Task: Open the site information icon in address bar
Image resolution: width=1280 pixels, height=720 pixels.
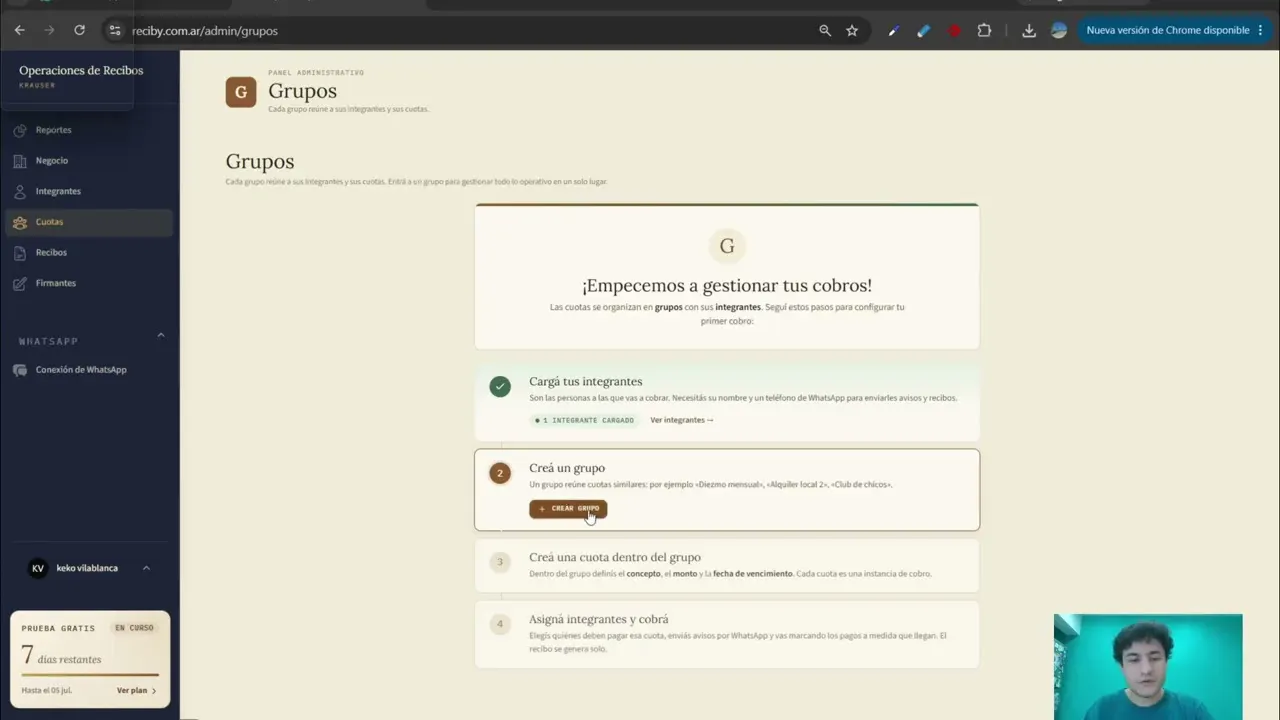Action: [114, 30]
